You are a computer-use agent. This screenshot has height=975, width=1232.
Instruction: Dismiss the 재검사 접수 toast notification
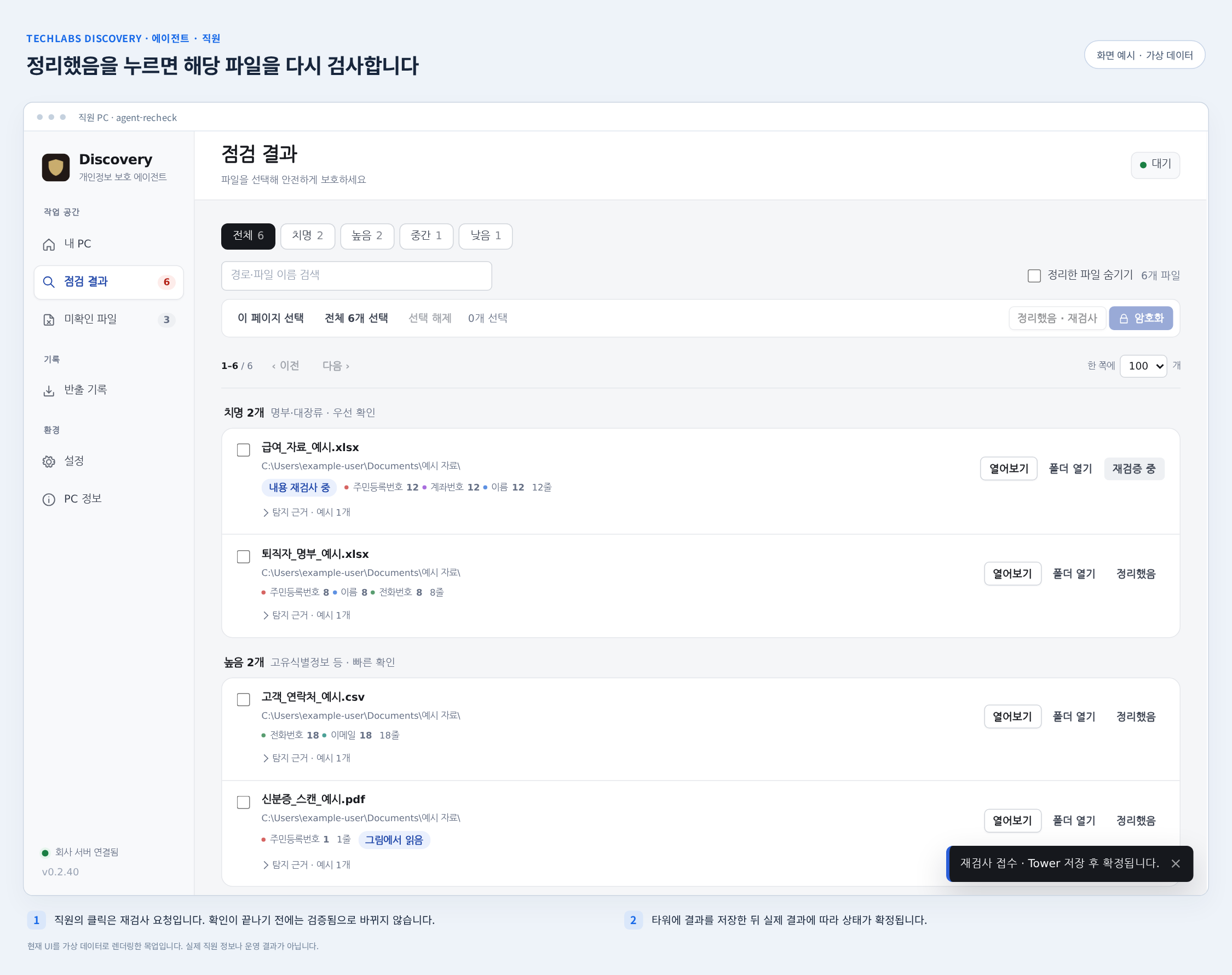coord(1176,864)
